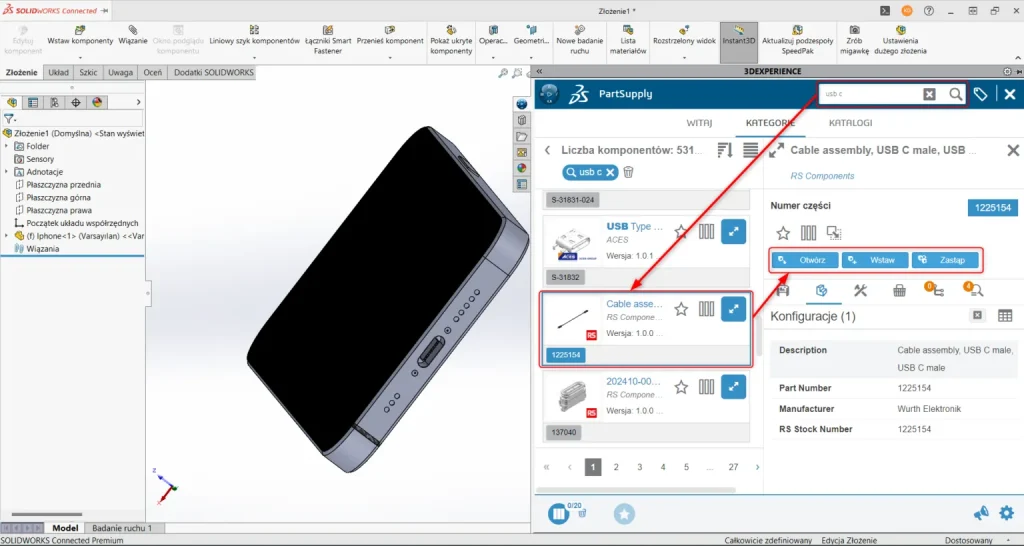This screenshot has height=546, width=1024.
Task: Select Płaszczyzna przednia in the tree
Action: (63, 185)
